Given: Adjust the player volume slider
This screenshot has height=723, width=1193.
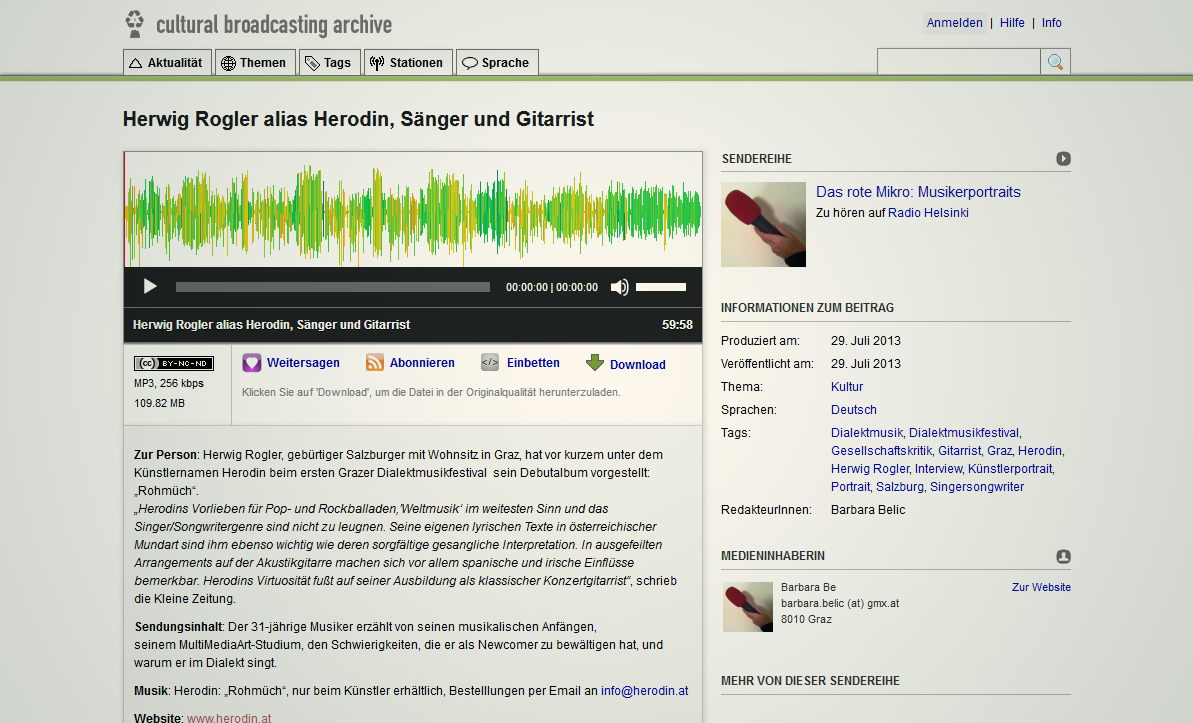Looking at the screenshot, I should point(660,287).
